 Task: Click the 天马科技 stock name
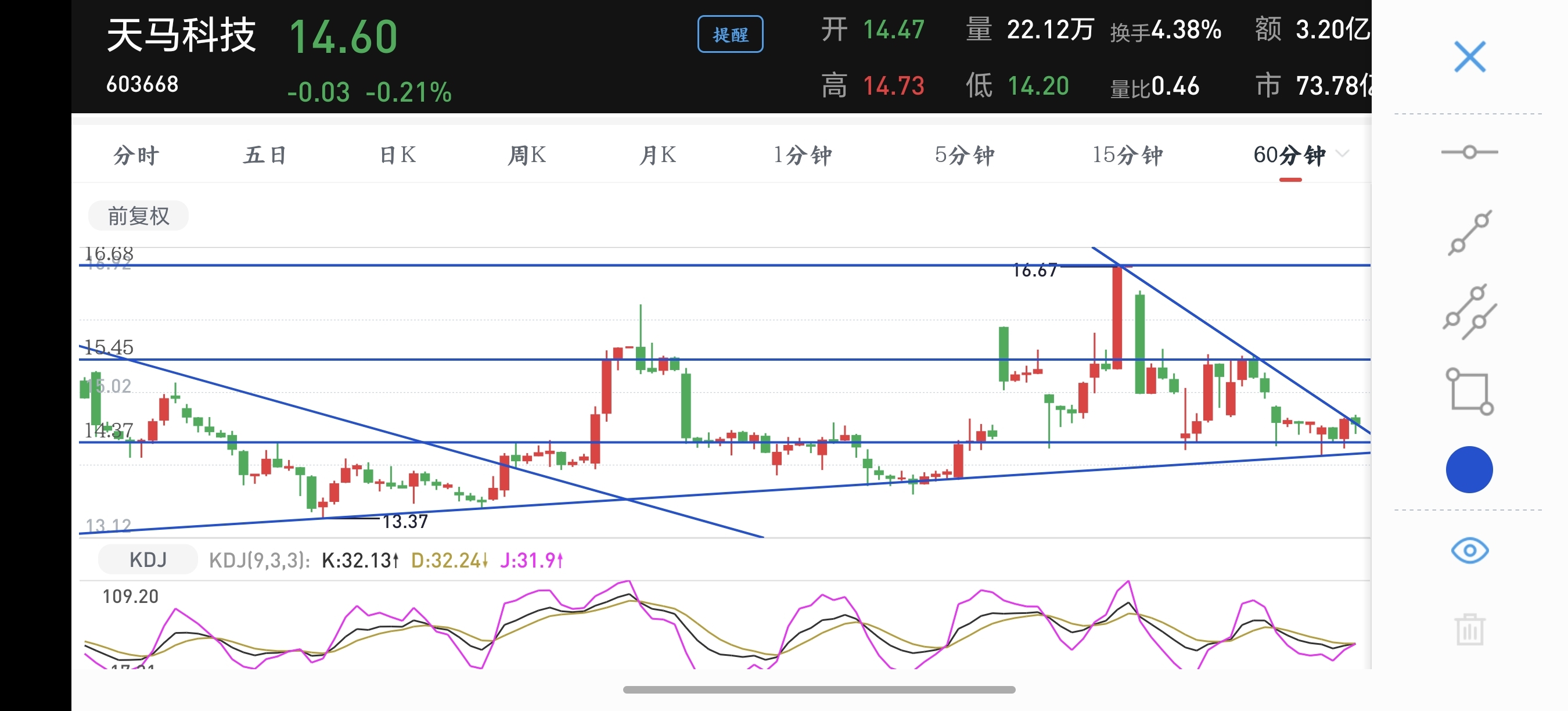[181, 35]
